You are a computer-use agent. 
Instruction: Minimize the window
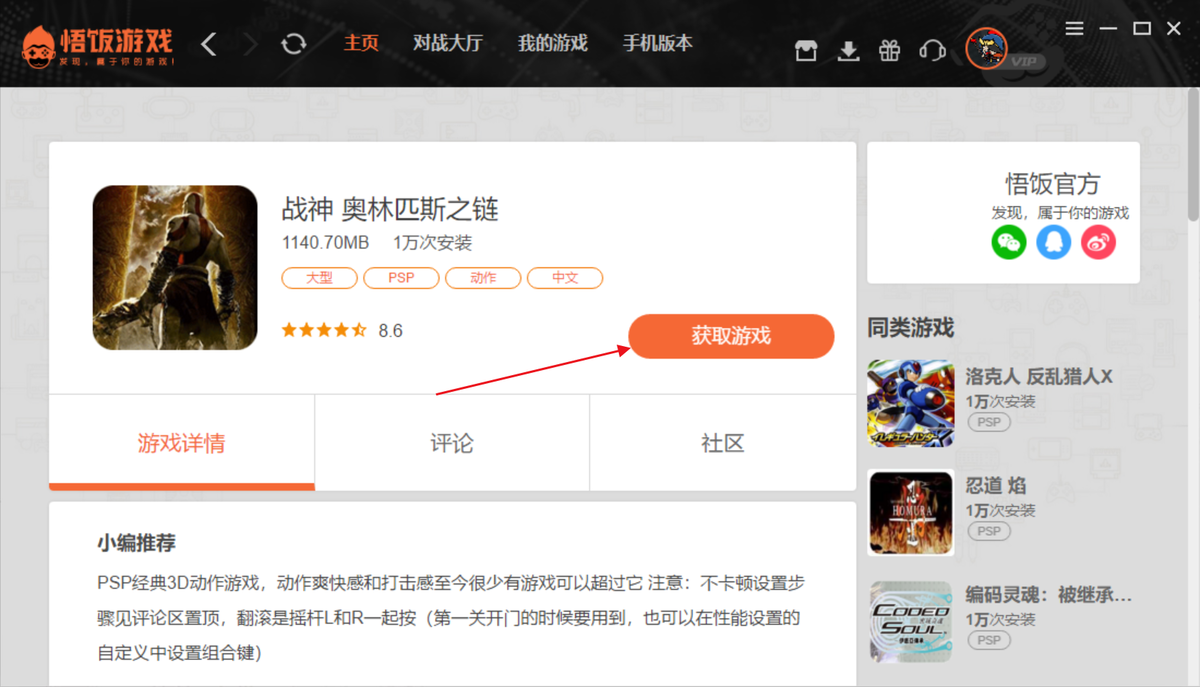pos(1109,29)
